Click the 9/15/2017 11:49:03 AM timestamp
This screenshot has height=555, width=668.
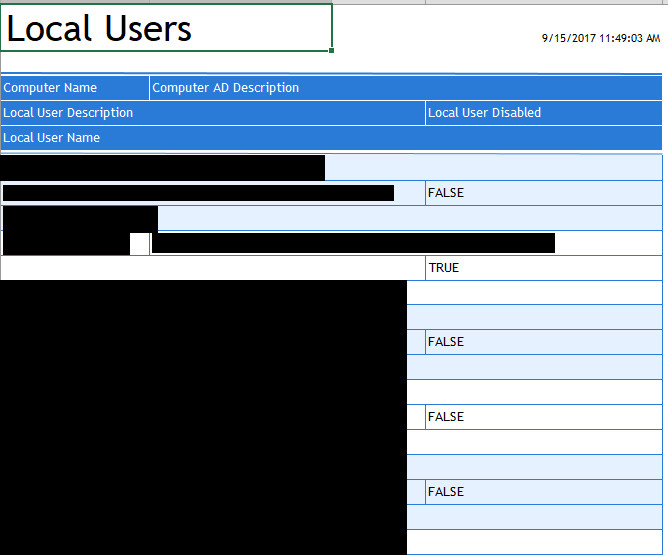tap(600, 38)
